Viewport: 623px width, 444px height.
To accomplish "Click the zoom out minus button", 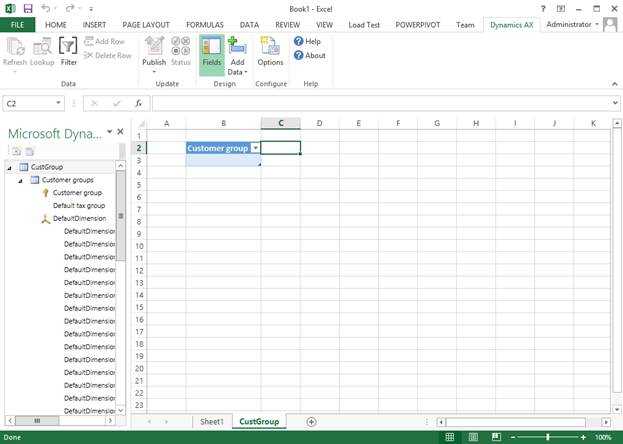I will pos(513,437).
